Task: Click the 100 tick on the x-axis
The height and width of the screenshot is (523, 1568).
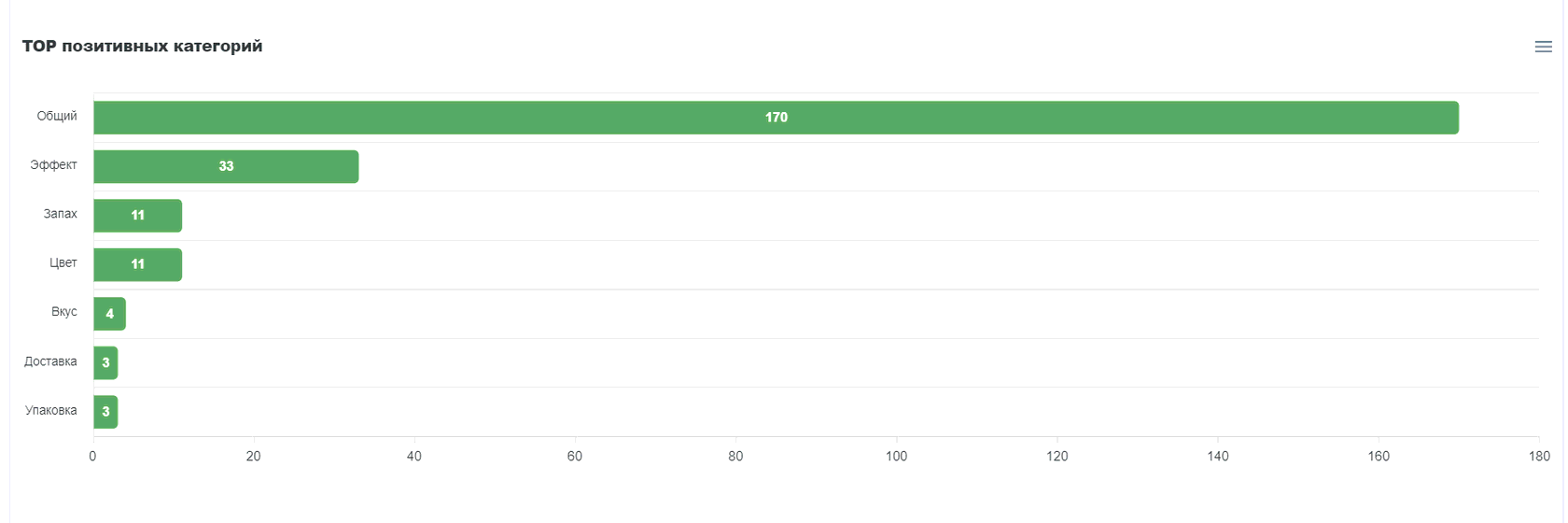Action: 896,457
